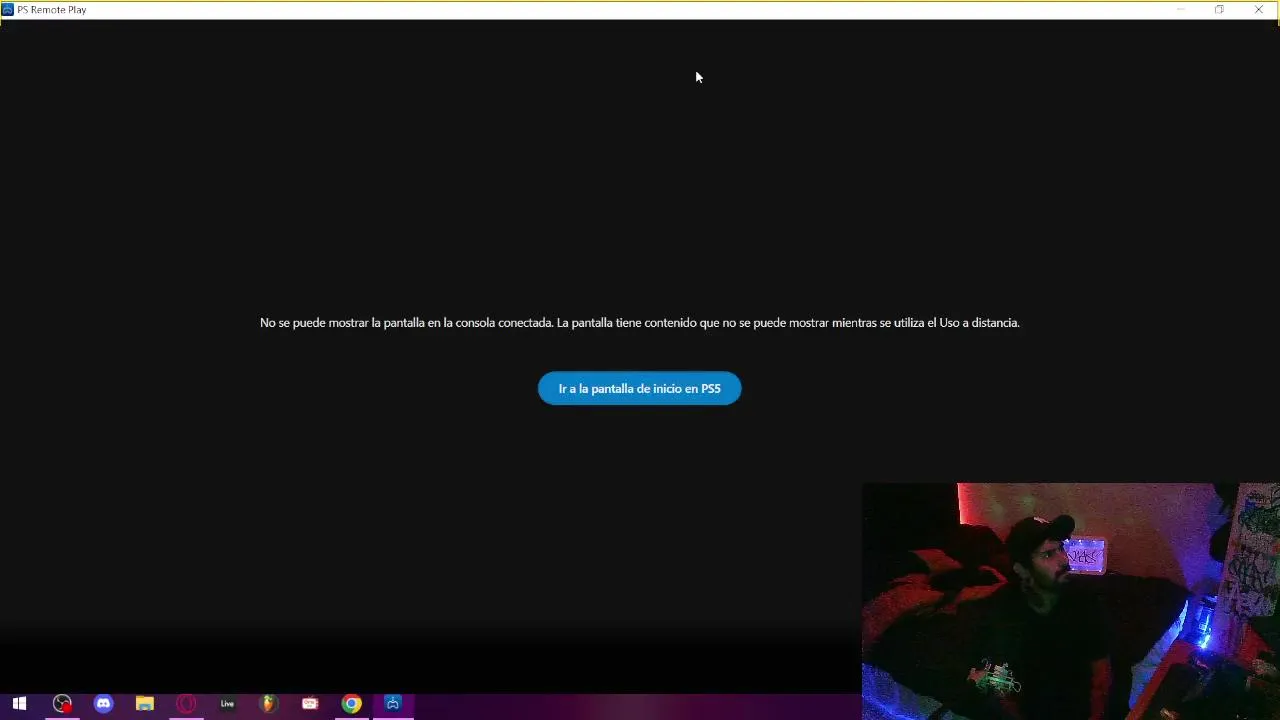Restore down the PS Remote Play window
Image resolution: width=1280 pixels, height=720 pixels.
click(x=1219, y=9)
